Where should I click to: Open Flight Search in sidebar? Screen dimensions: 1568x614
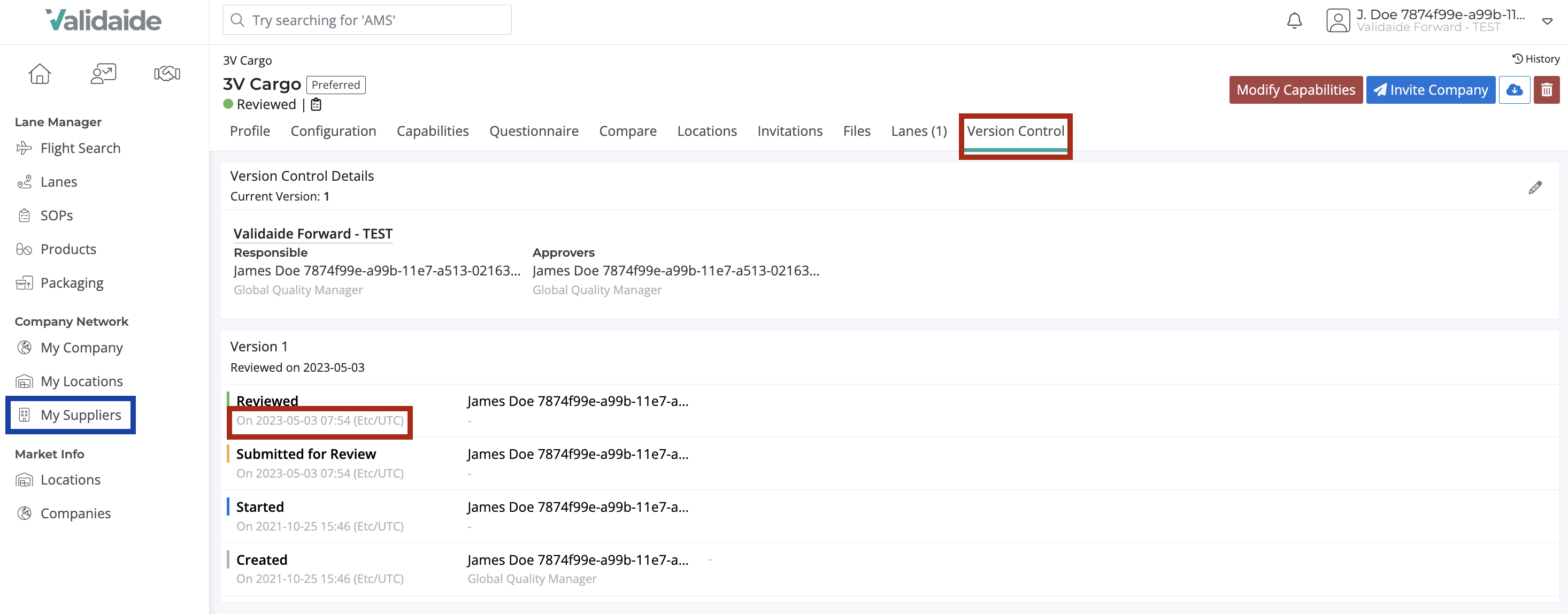tap(80, 148)
